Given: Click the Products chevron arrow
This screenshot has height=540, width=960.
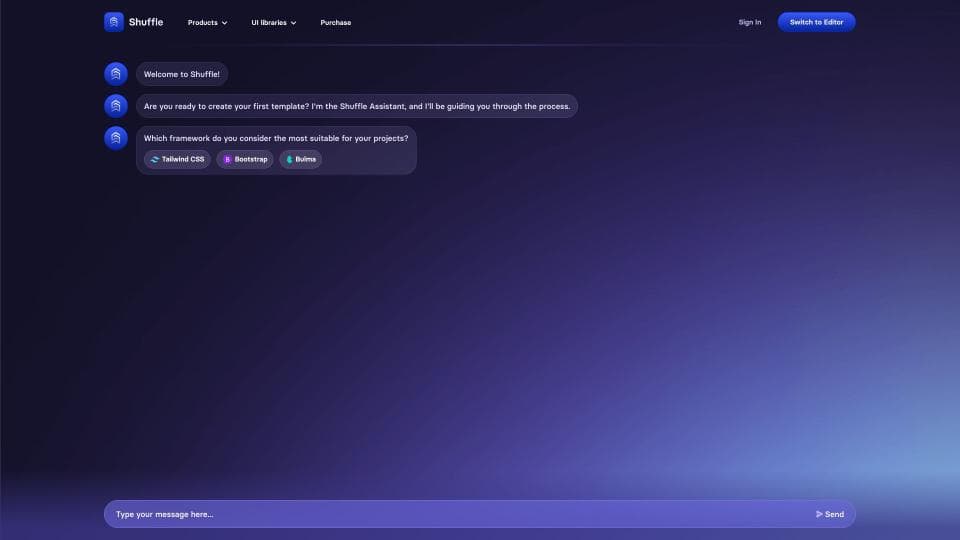Looking at the screenshot, I should (x=224, y=23).
